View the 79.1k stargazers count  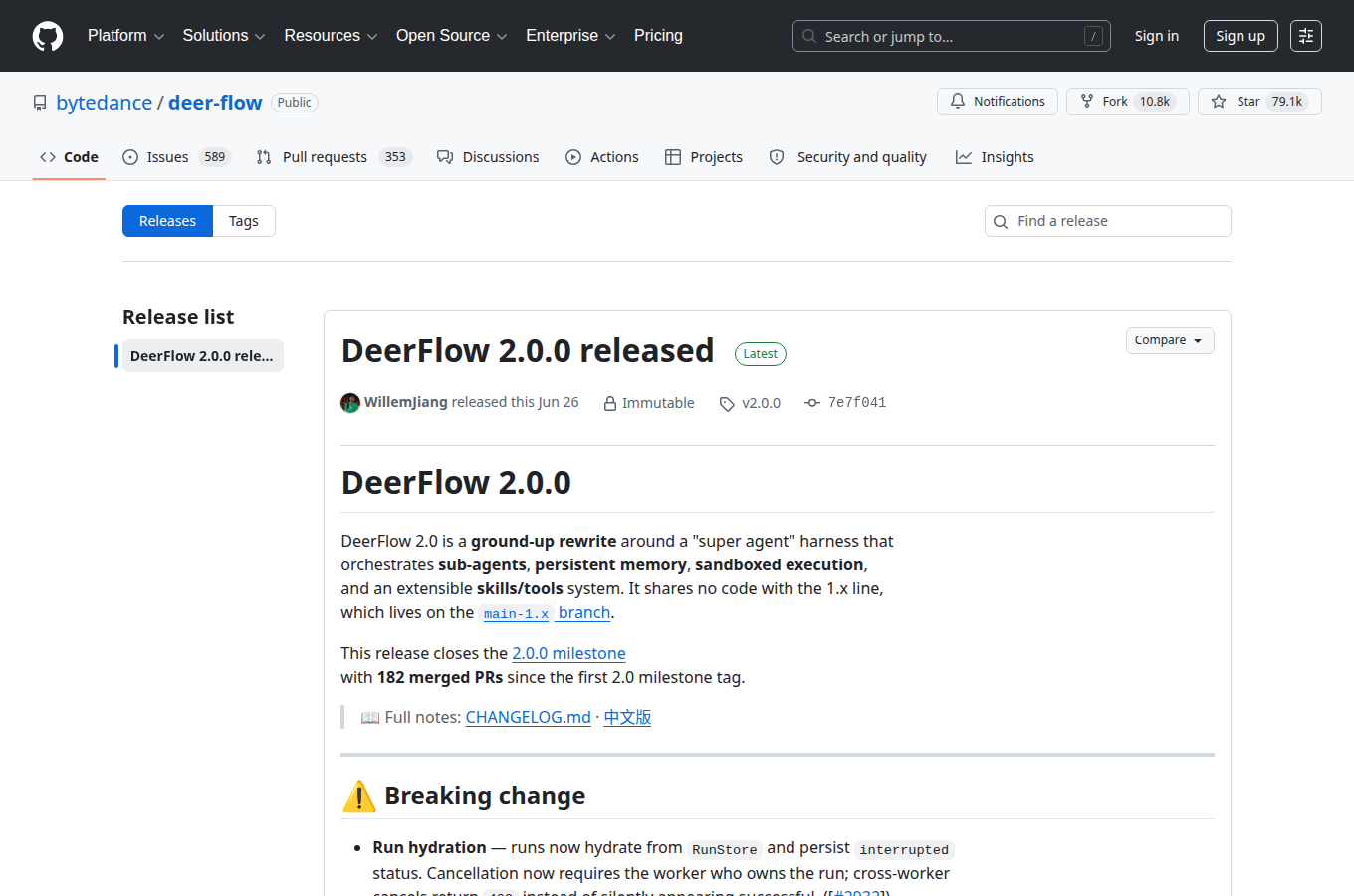point(1287,102)
